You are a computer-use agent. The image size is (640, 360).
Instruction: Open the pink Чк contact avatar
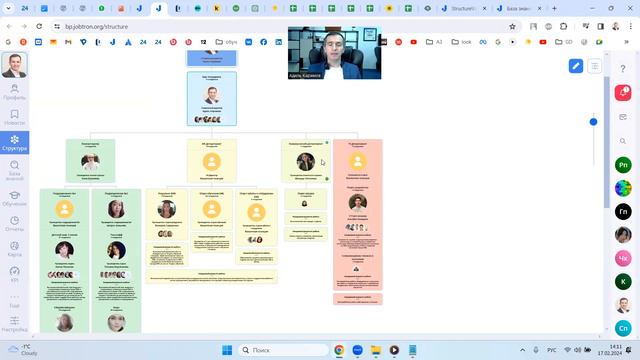click(x=623, y=258)
